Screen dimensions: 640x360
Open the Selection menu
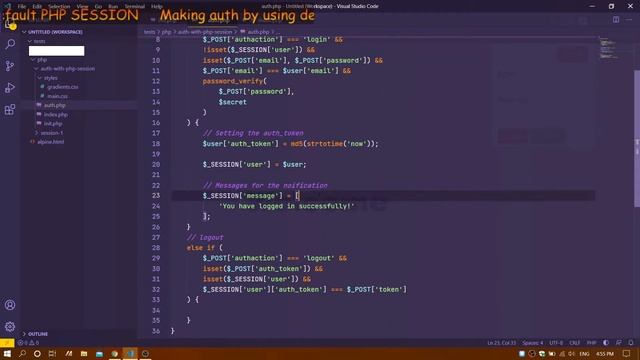click(x=59, y=7)
